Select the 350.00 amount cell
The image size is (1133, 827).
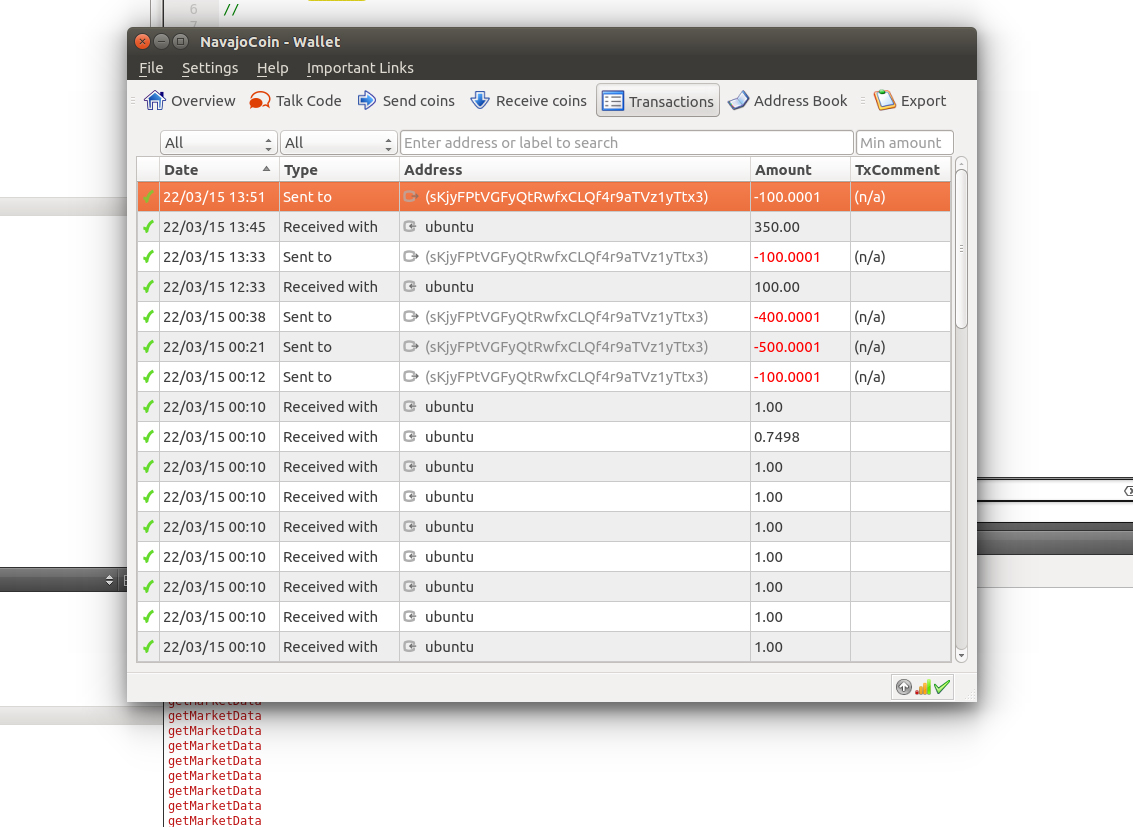coord(801,227)
